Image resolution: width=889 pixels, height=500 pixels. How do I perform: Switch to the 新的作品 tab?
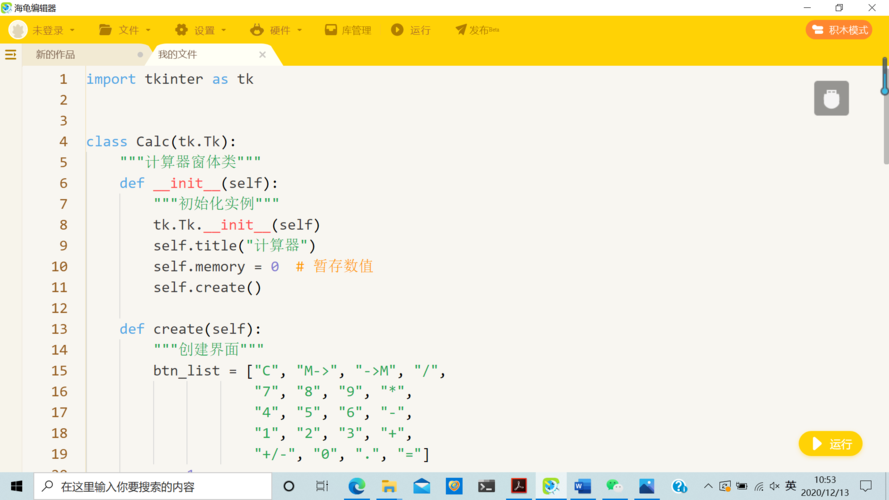pos(55,54)
